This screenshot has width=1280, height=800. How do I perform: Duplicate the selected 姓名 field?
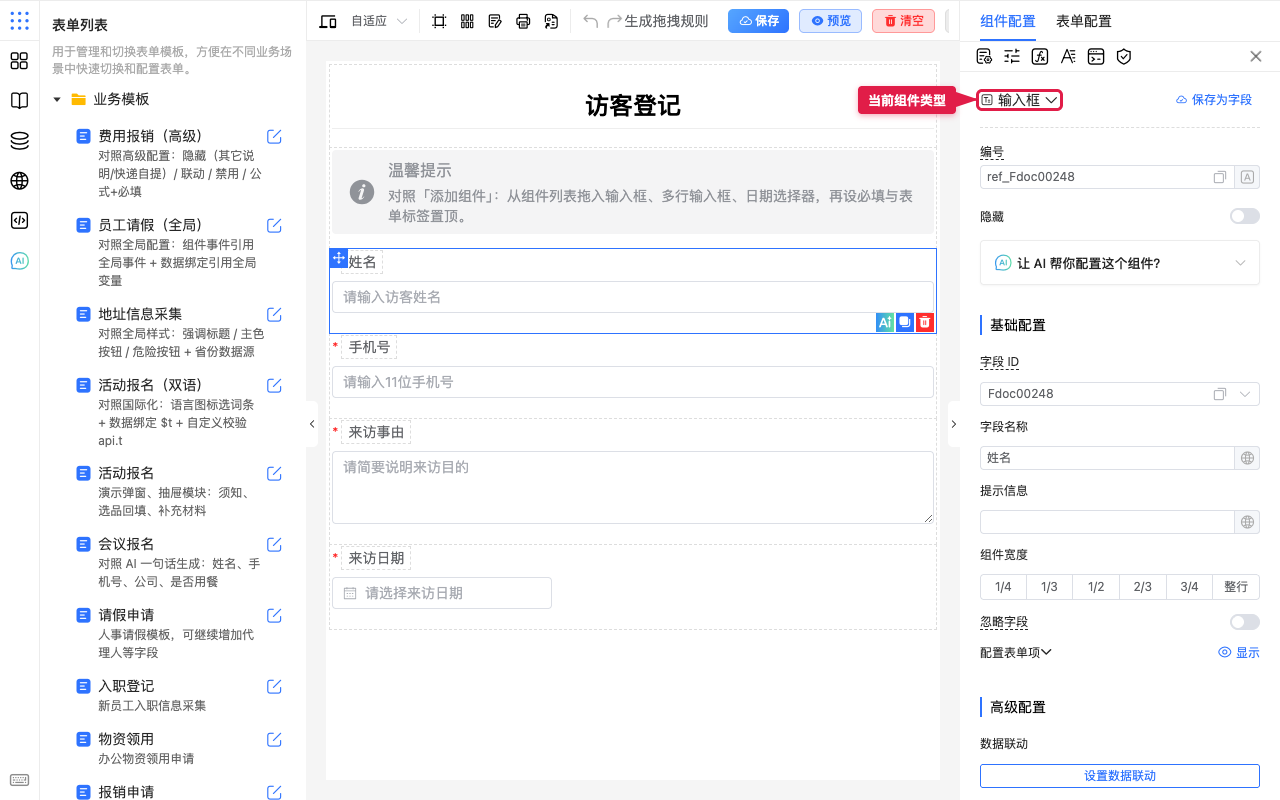pos(905,322)
